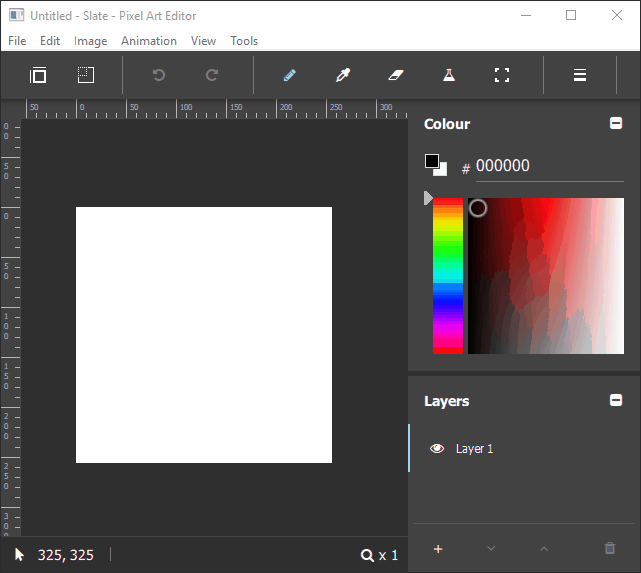Collapse the Colour panel
The width and height of the screenshot is (641, 573).
pyautogui.click(x=616, y=124)
